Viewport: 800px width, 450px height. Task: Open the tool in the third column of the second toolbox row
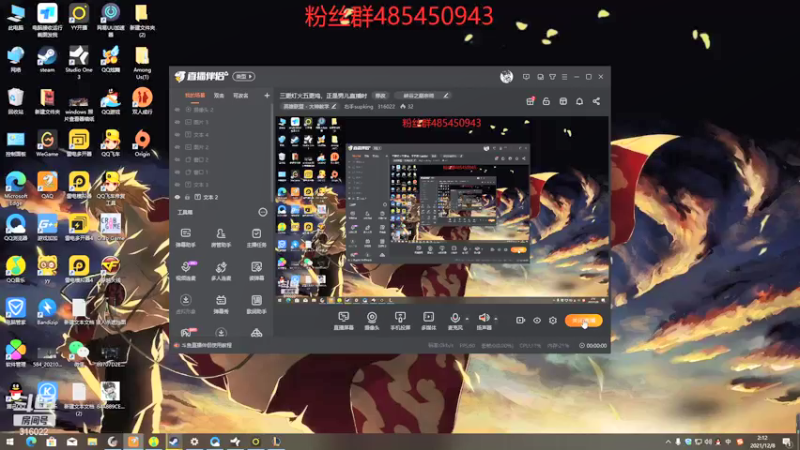[256, 271]
